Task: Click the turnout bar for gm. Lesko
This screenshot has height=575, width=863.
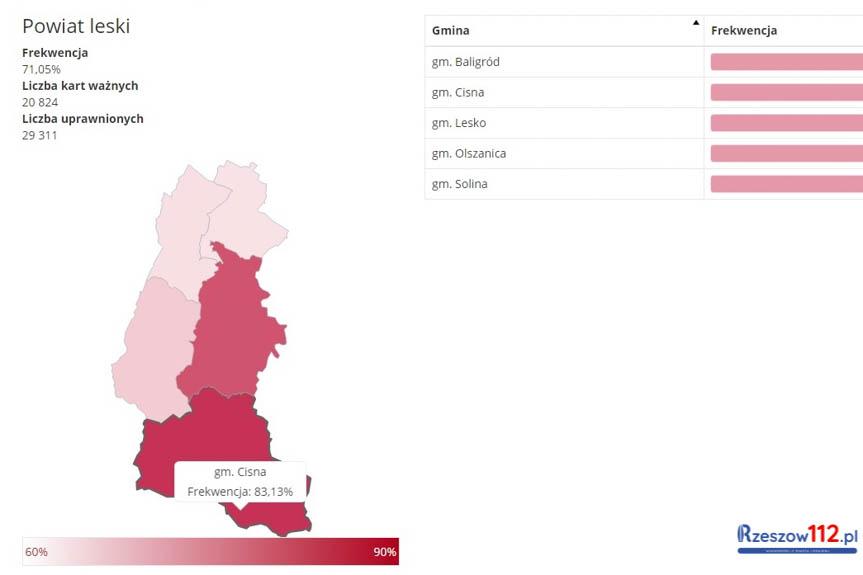Action: point(786,123)
